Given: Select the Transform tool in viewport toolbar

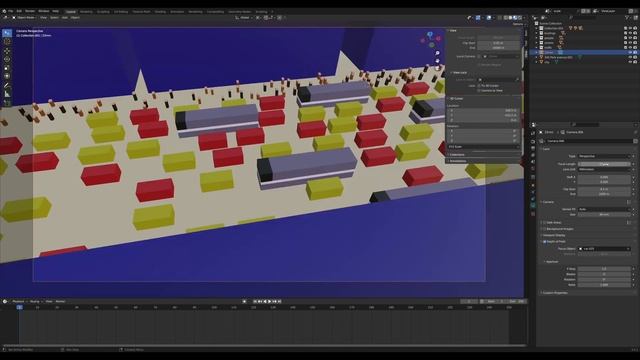Looking at the screenshot, I should pyautogui.click(x=7, y=76).
